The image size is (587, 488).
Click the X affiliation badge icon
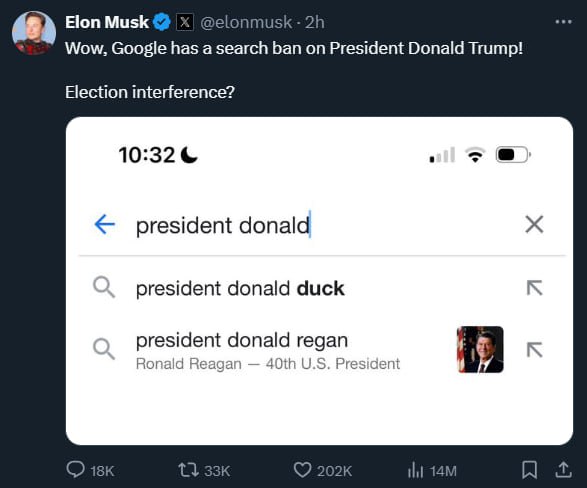(185, 22)
